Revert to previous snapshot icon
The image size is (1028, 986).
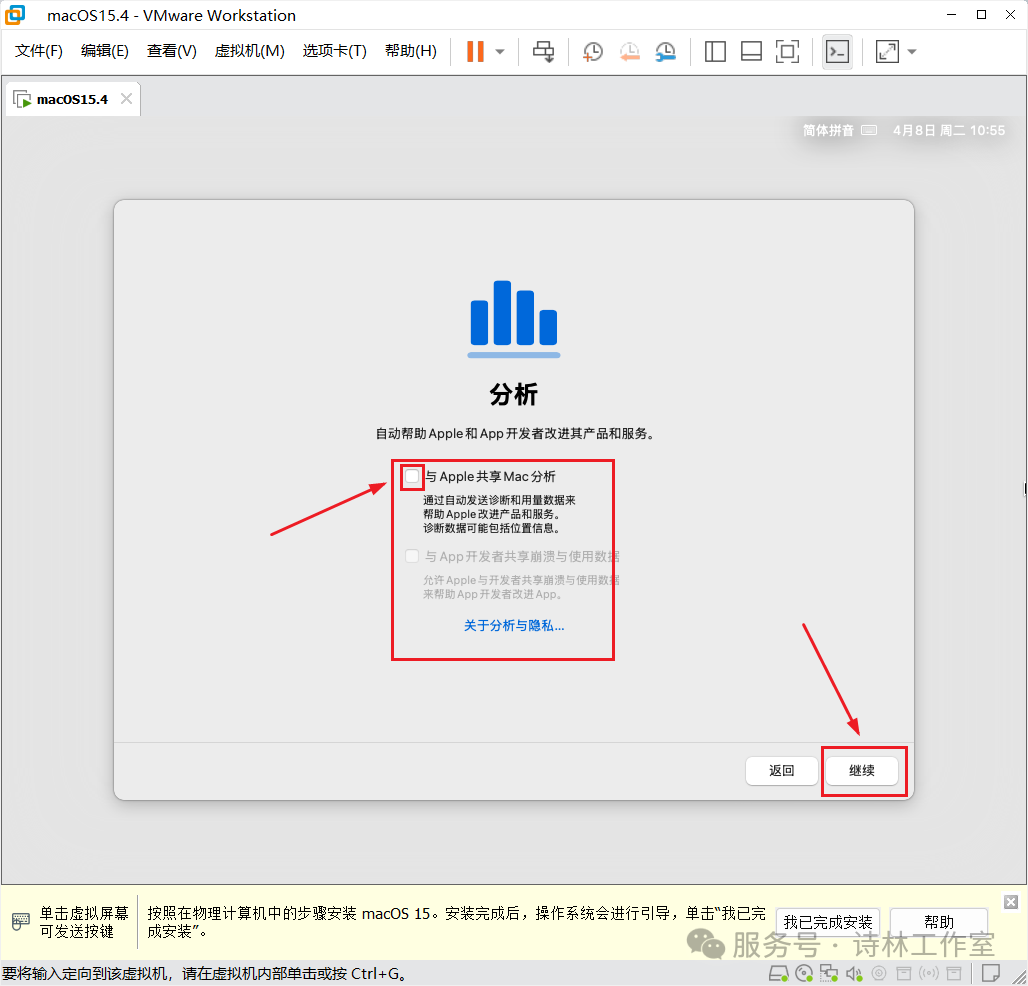[x=629, y=51]
